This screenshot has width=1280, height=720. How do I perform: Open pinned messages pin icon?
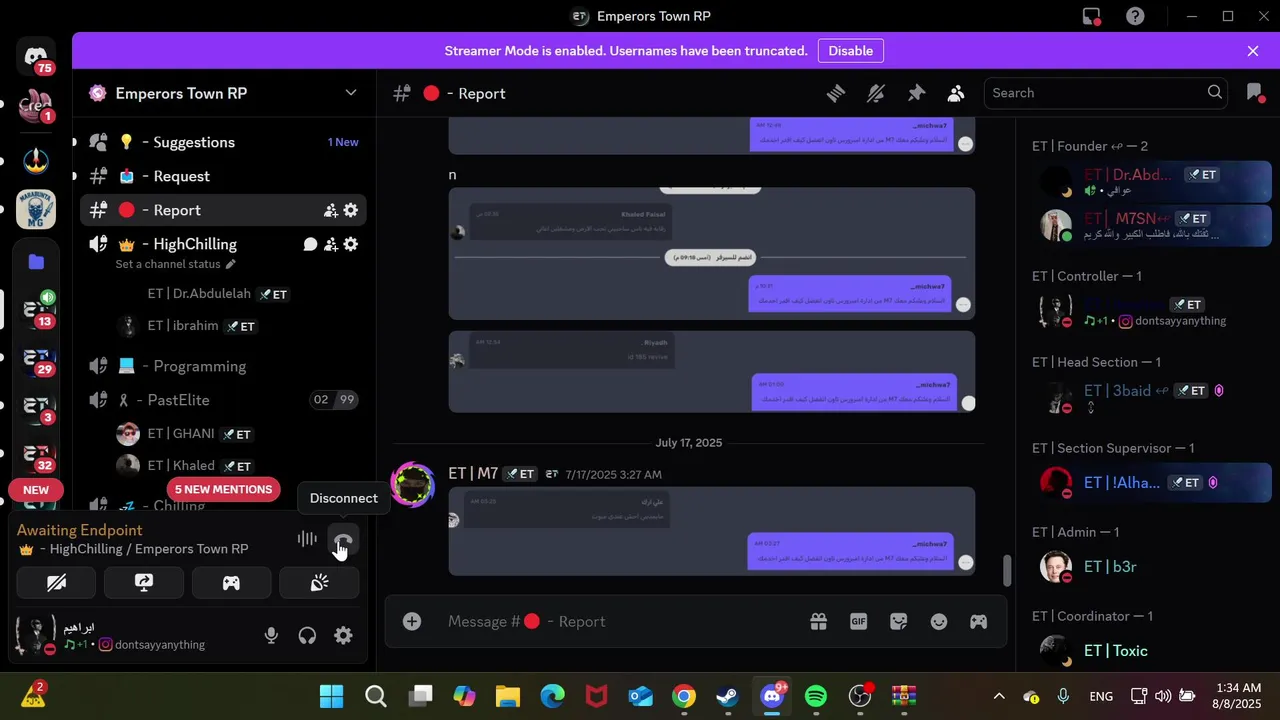pyautogui.click(x=916, y=93)
